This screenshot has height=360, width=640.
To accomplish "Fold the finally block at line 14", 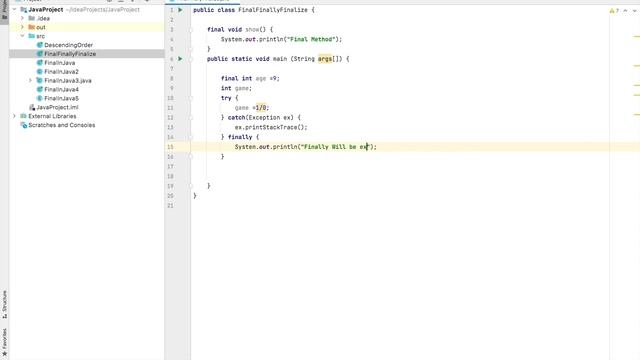I will pos(191,137).
